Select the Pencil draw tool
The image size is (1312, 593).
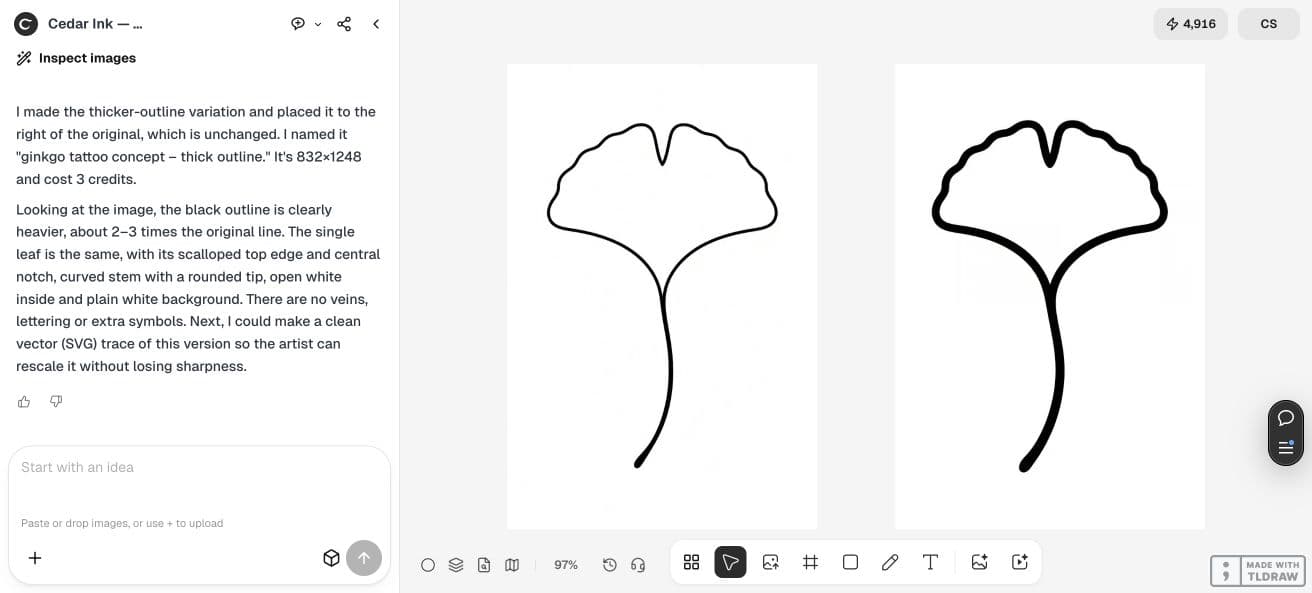pyautogui.click(x=890, y=562)
